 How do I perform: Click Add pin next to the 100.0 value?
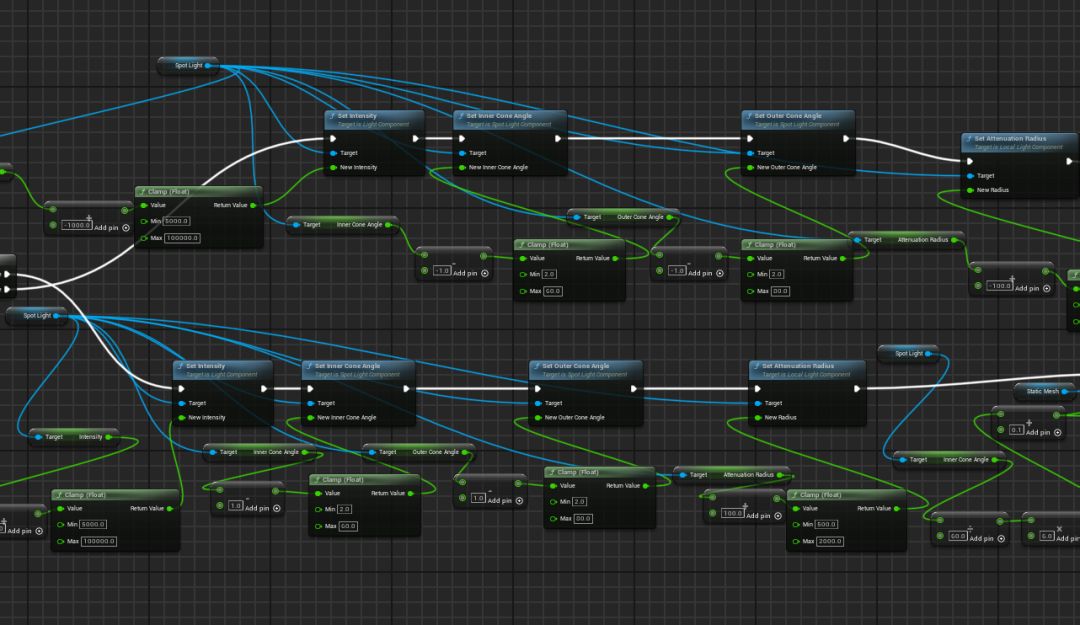[764, 515]
